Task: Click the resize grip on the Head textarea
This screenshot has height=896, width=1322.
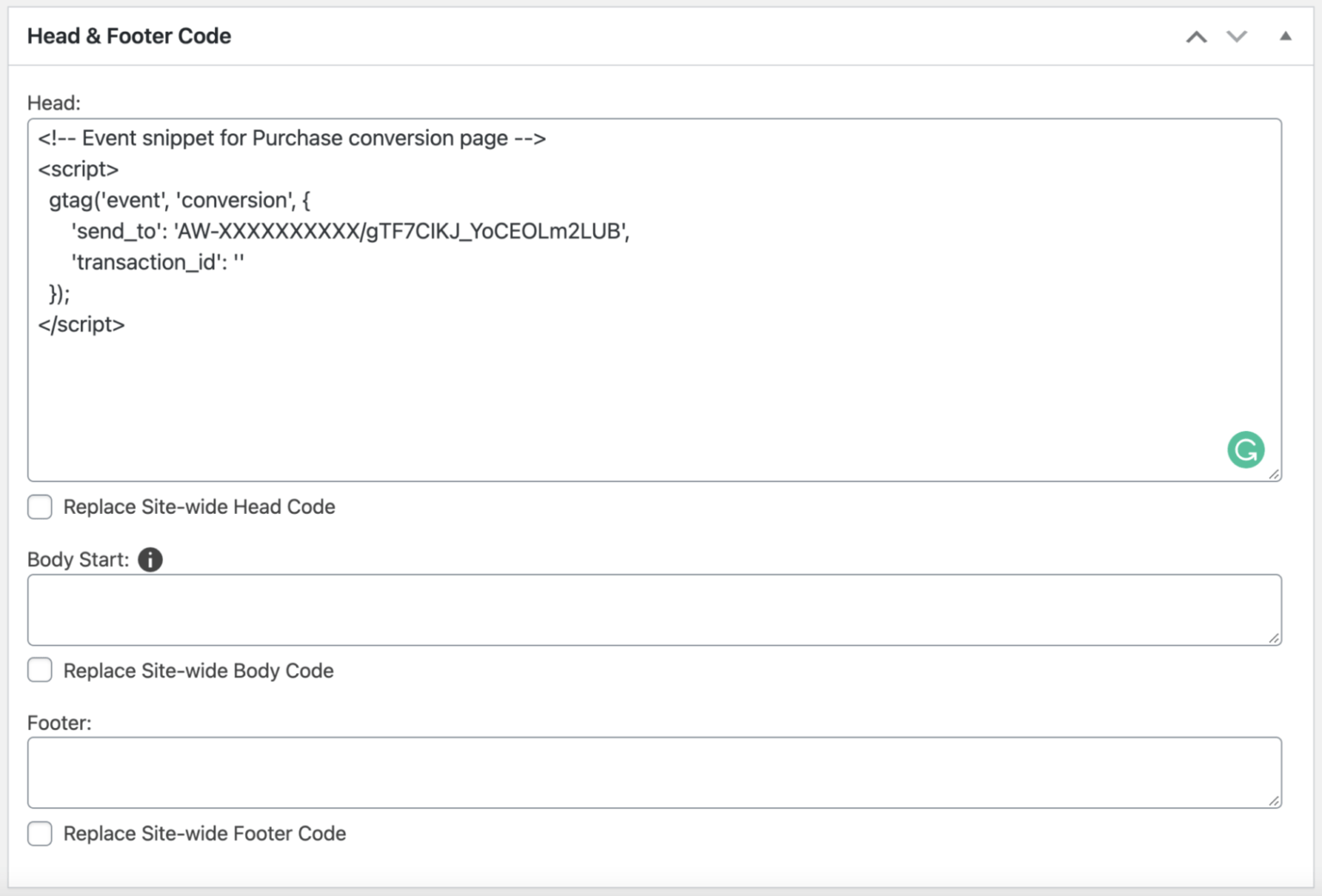Action: point(1274,473)
